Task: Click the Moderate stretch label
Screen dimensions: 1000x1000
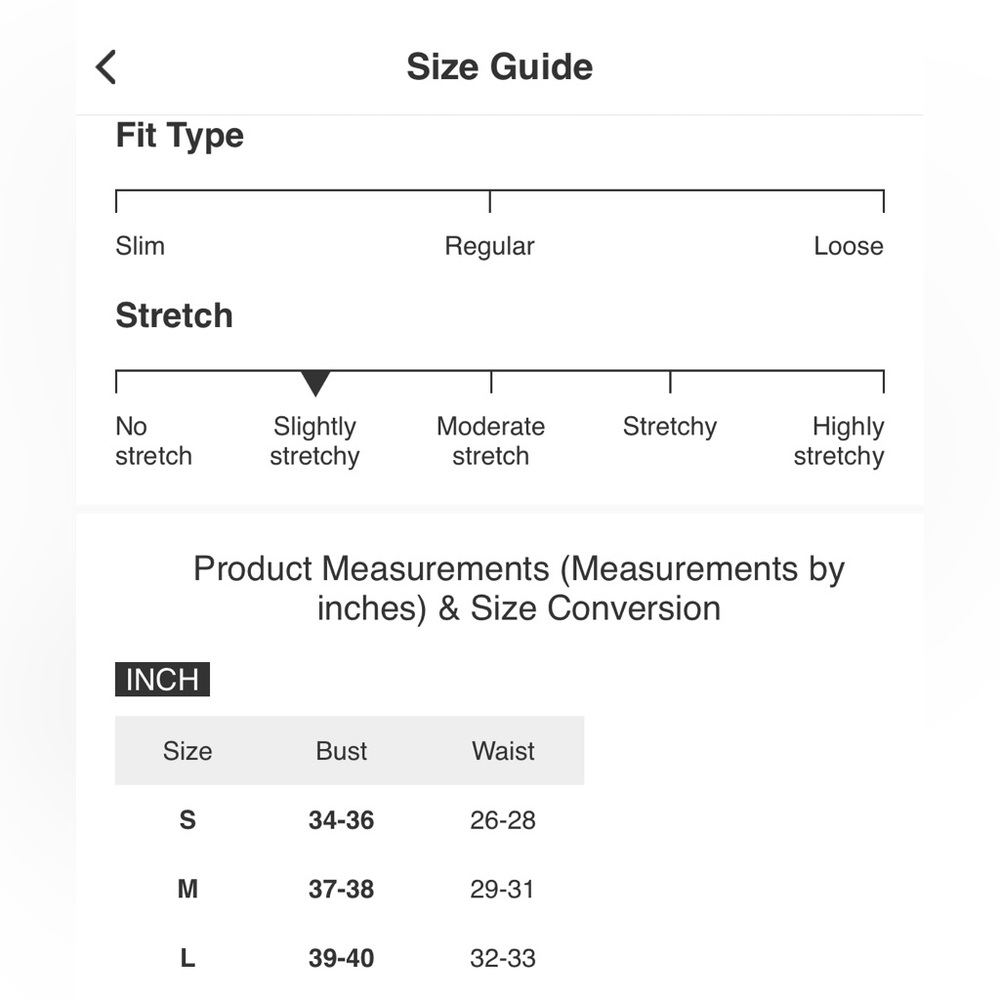Action: click(490, 441)
